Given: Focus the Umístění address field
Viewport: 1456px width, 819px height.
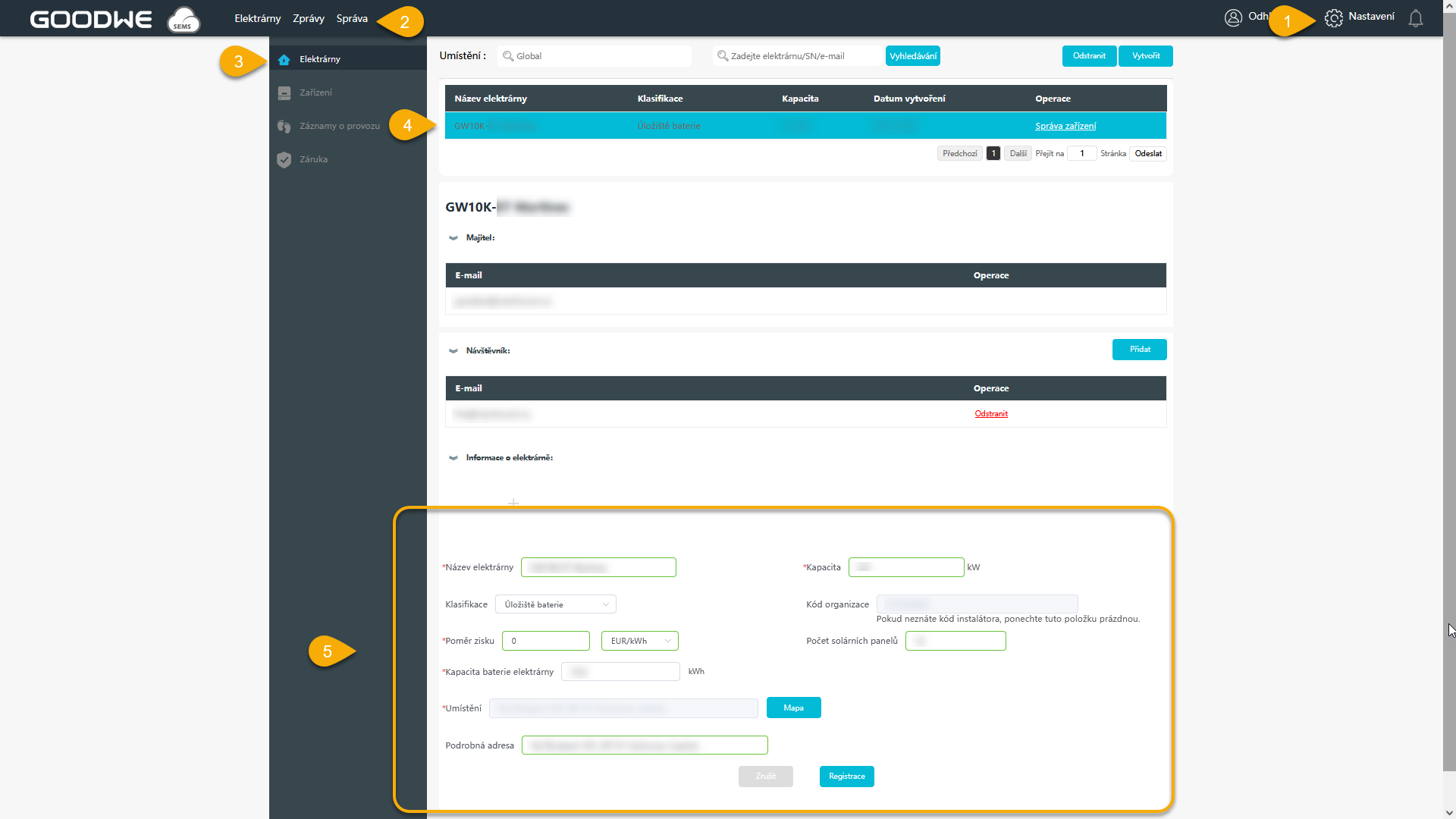Looking at the screenshot, I should [x=623, y=708].
